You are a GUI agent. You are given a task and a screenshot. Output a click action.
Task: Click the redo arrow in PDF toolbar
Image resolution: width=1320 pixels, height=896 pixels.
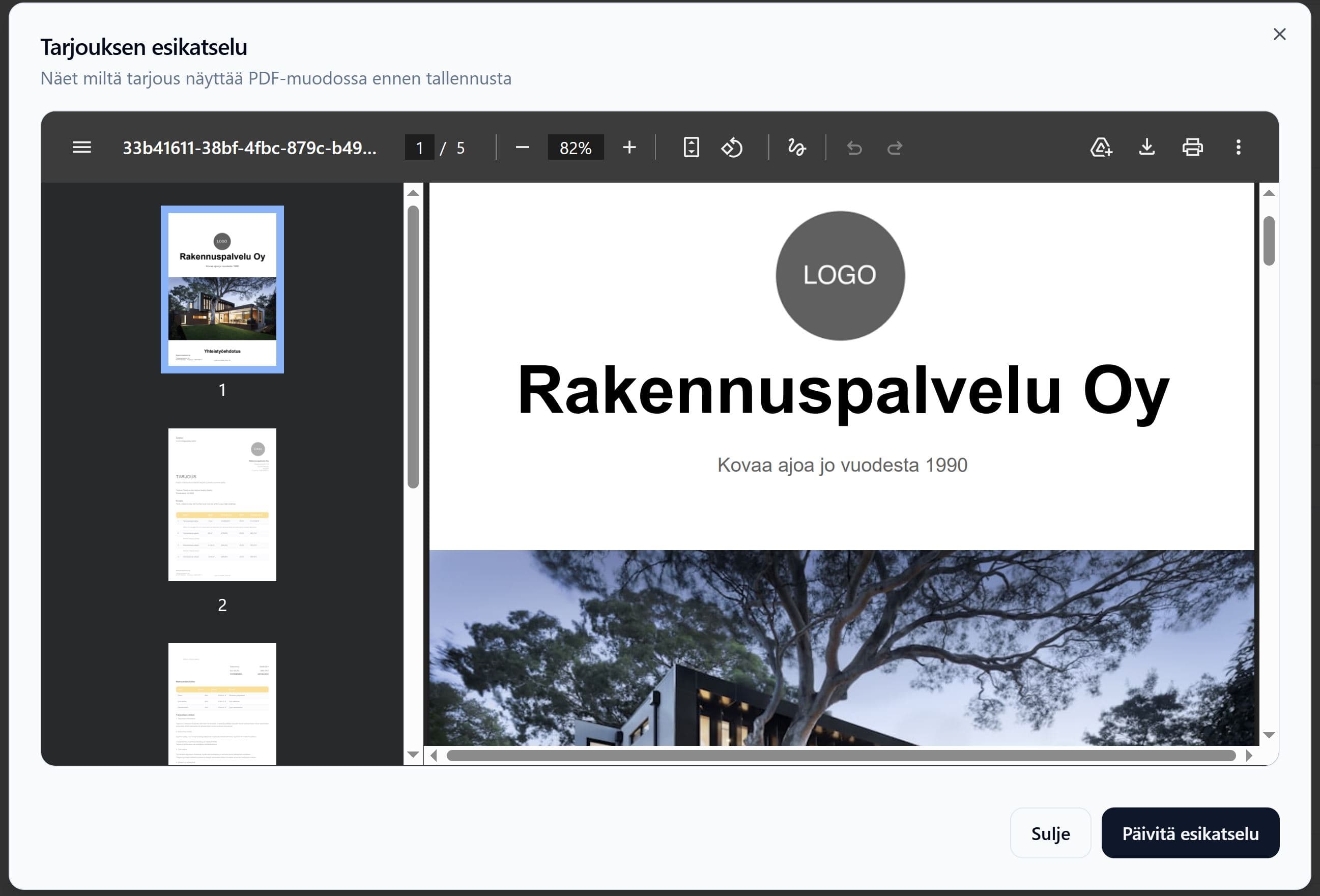tap(895, 148)
